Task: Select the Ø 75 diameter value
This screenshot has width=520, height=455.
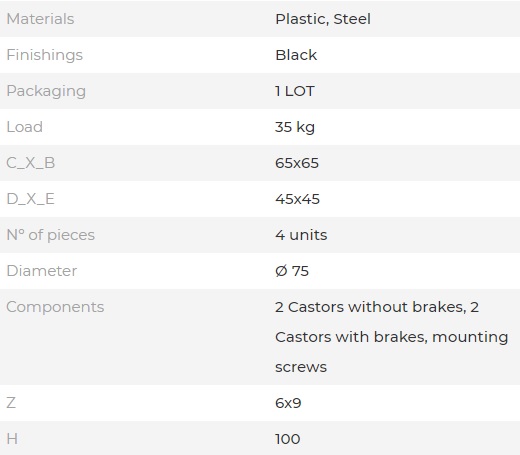Action: (292, 271)
